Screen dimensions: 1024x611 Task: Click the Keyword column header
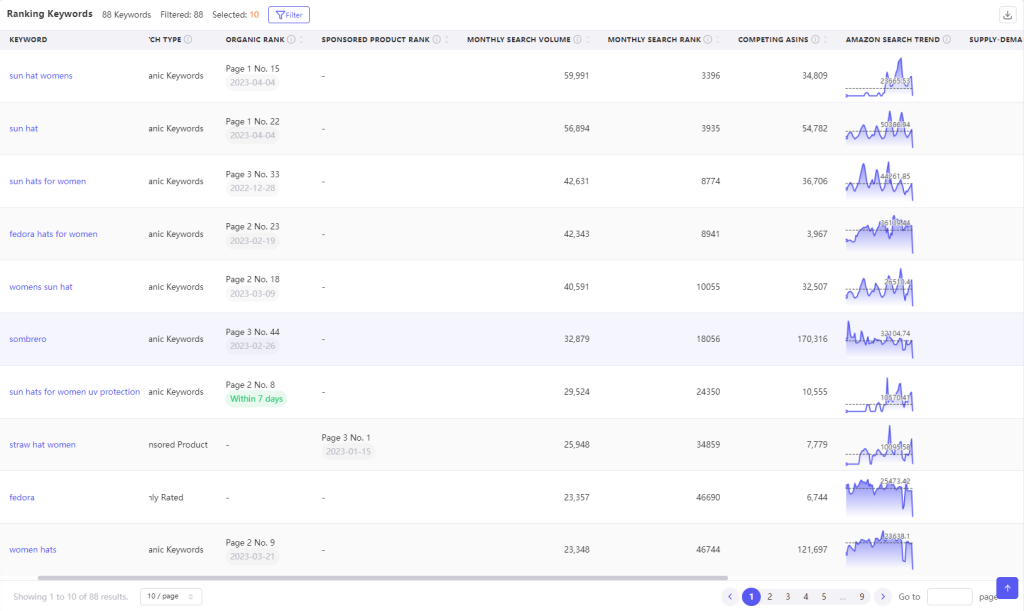(x=28, y=39)
